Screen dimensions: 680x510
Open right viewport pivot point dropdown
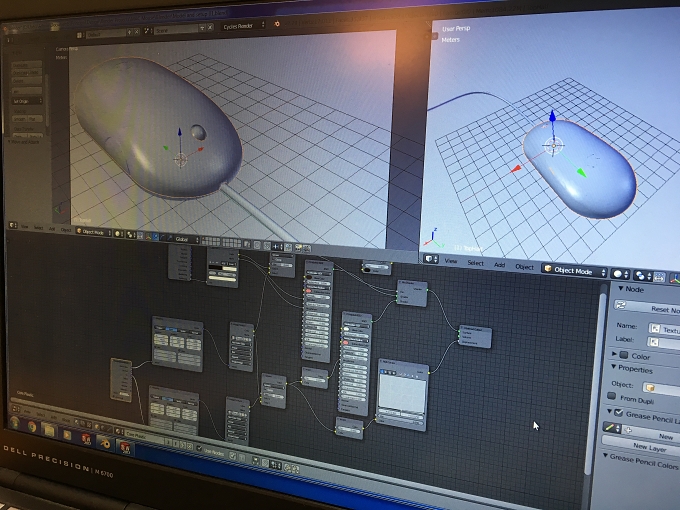(x=643, y=275)
